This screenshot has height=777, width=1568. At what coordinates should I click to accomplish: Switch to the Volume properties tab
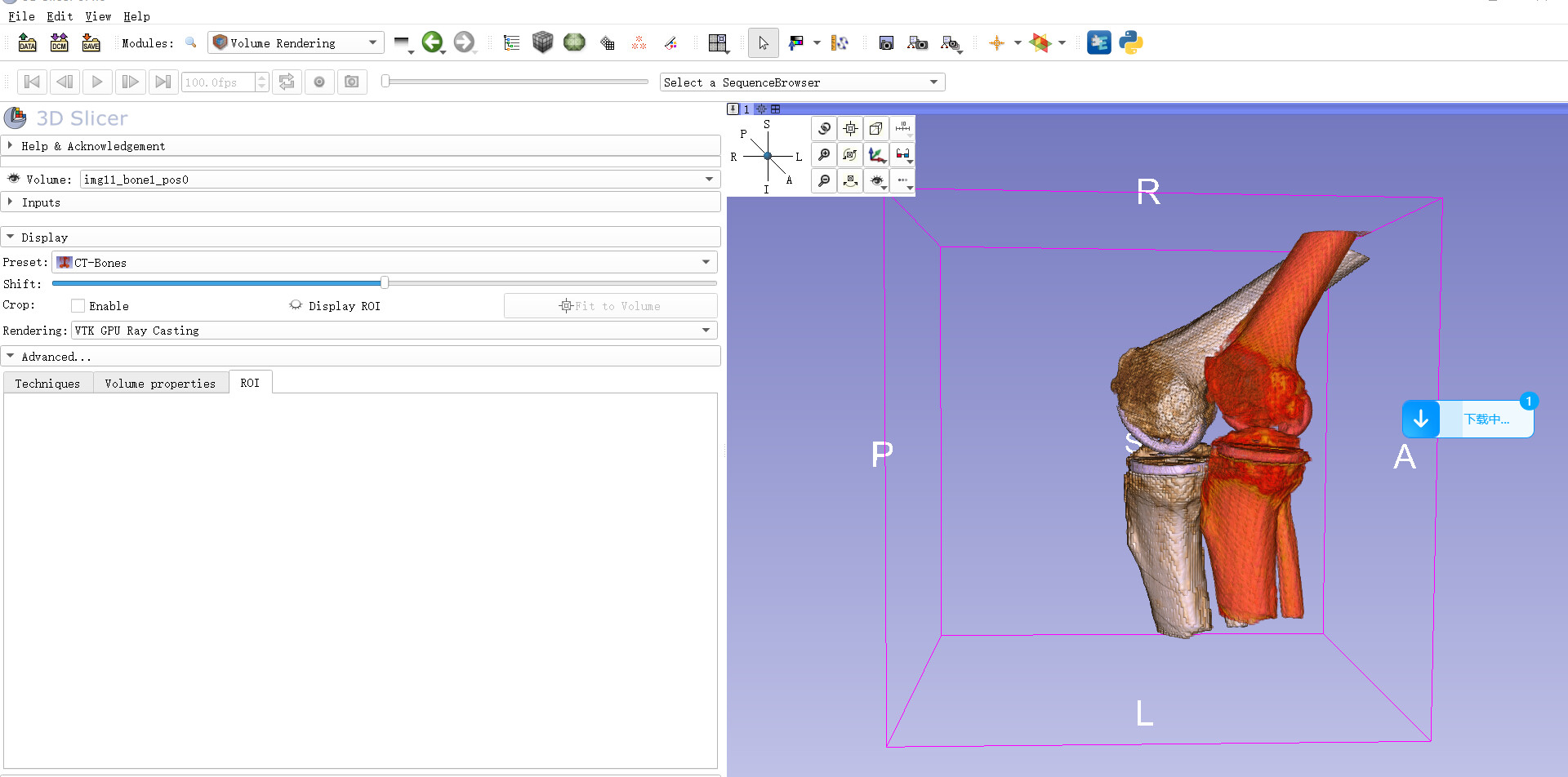tap(160, 383)
